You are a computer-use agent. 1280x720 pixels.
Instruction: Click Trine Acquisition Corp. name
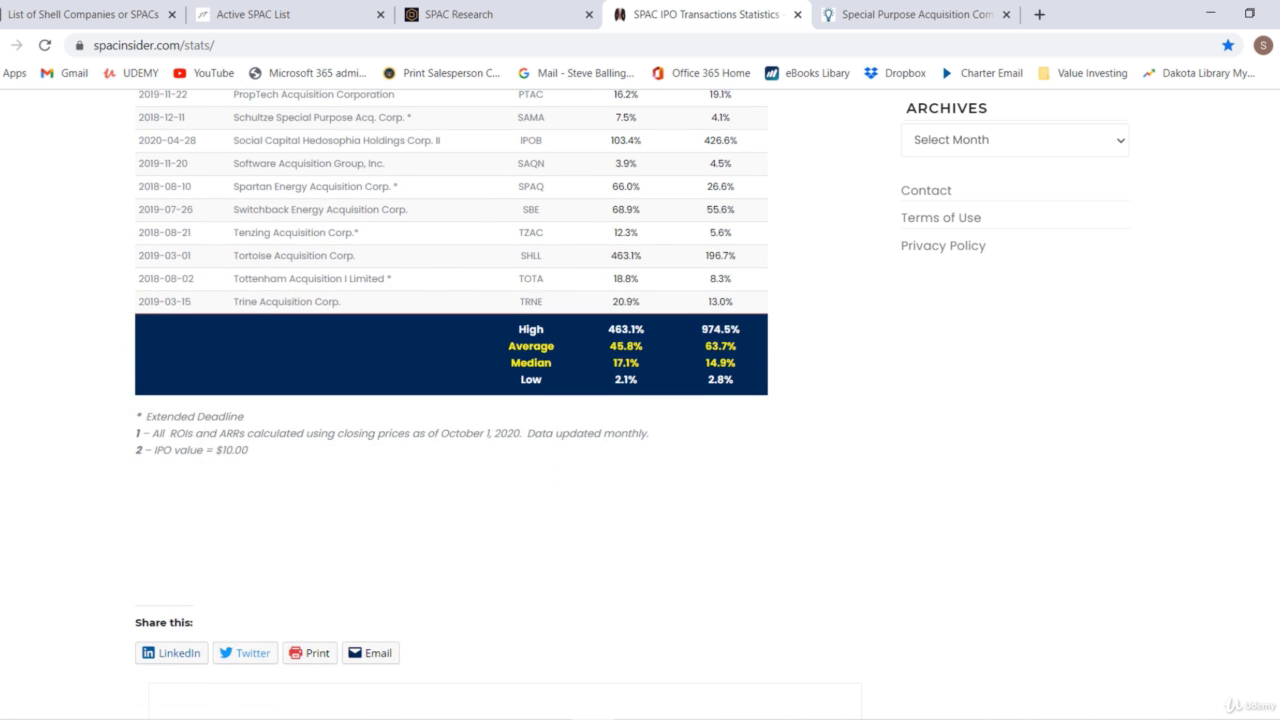[286, 301]
